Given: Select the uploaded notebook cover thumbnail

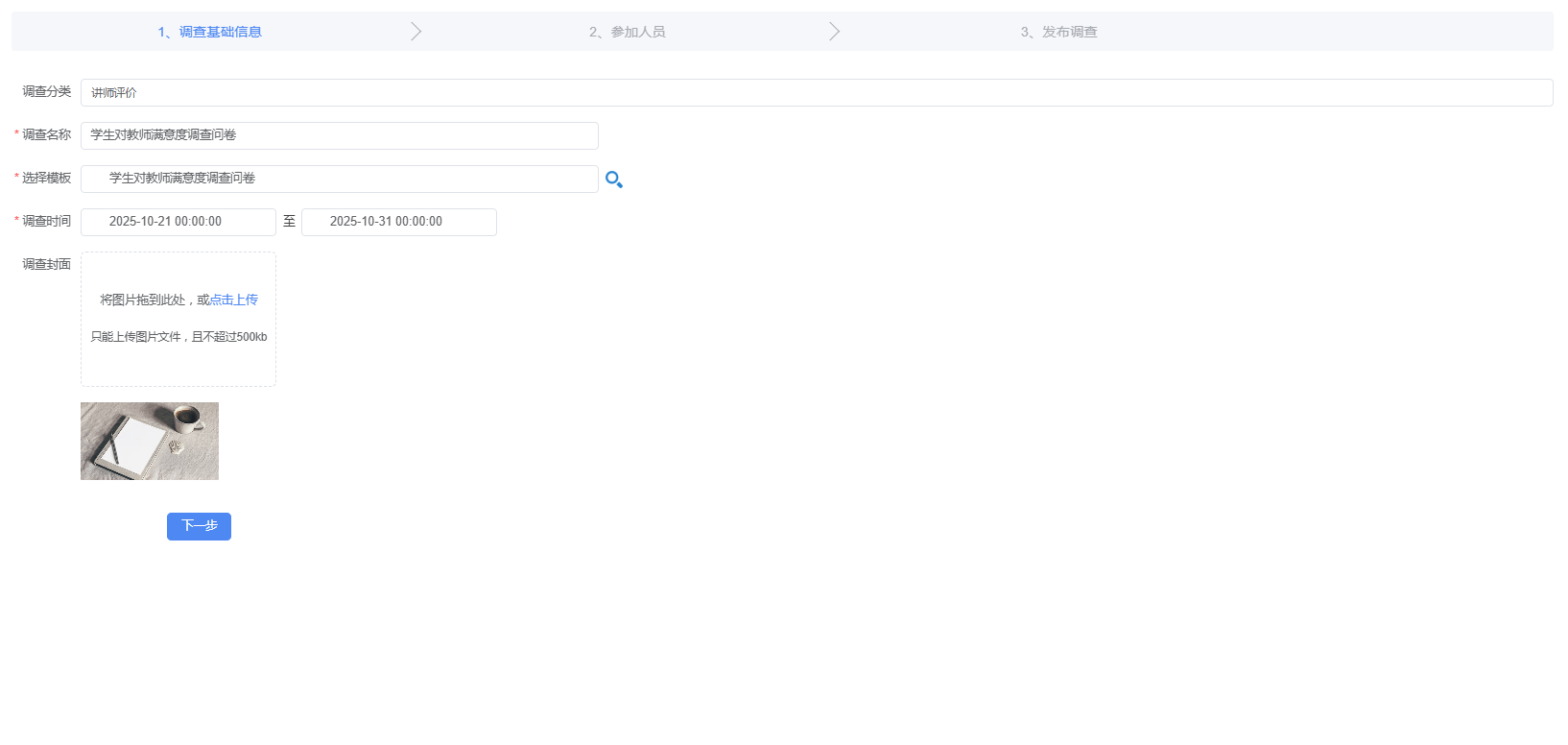Looking at the screenshot, I should [150, 441].
